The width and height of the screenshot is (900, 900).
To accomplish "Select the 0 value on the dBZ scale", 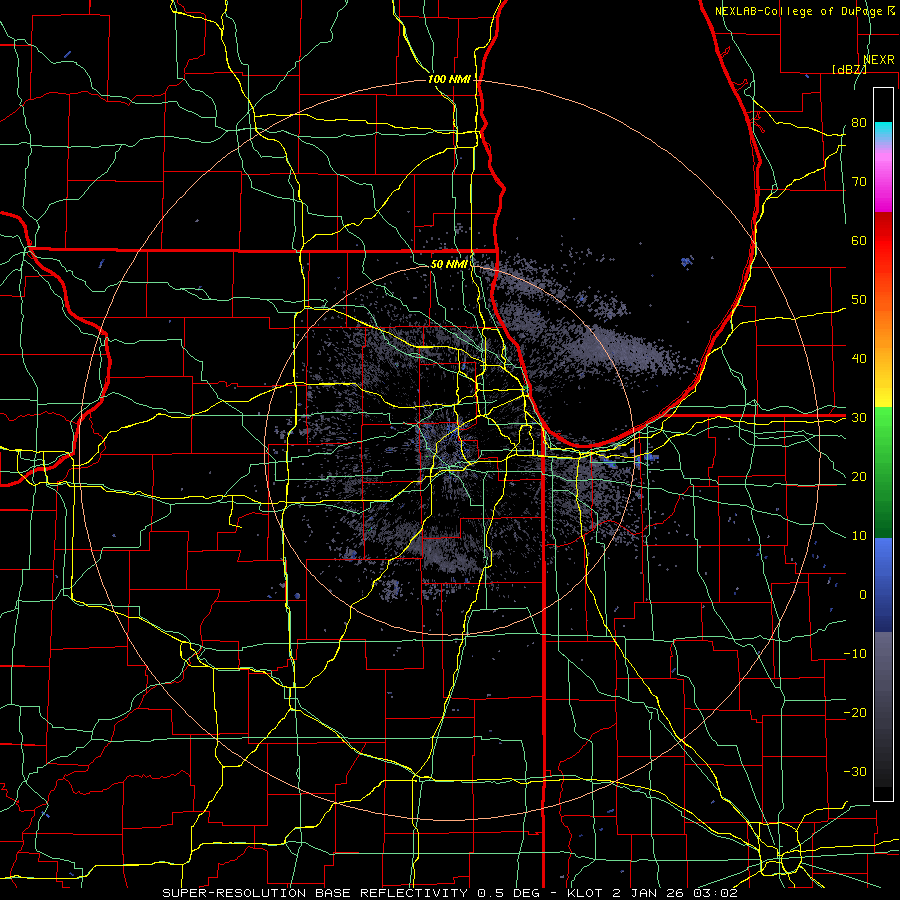I will [863, 595].
